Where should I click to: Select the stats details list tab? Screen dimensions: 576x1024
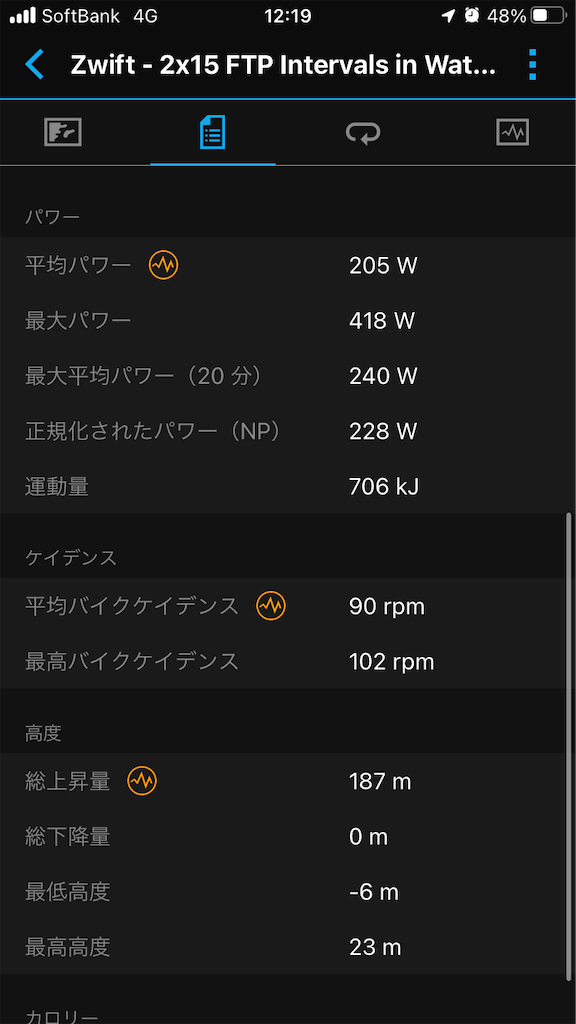213,132
